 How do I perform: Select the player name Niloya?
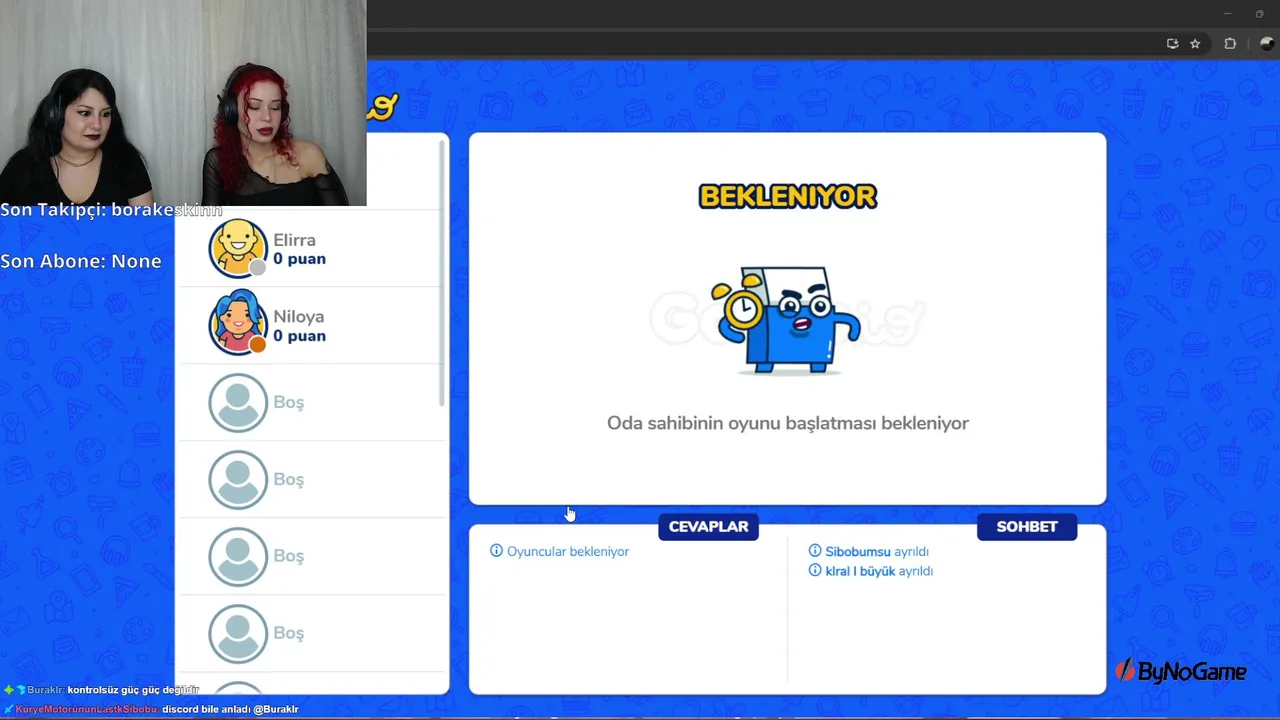click(x=298, y=317)
